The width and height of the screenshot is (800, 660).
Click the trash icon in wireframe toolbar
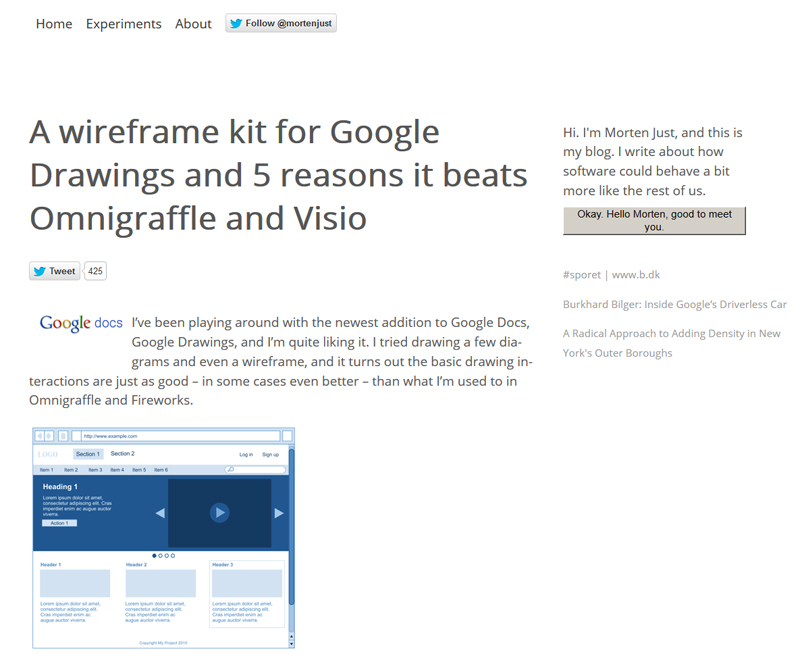point(63,436)
